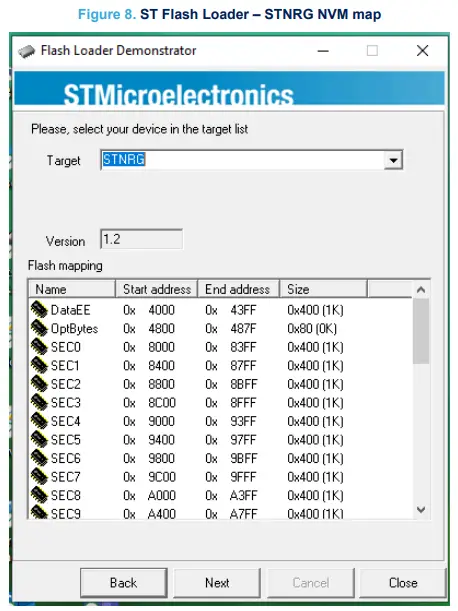Click start address 9400 in SEC5 row
The image size is (458, 611).
pyautogui.click(x=161, y=440)
